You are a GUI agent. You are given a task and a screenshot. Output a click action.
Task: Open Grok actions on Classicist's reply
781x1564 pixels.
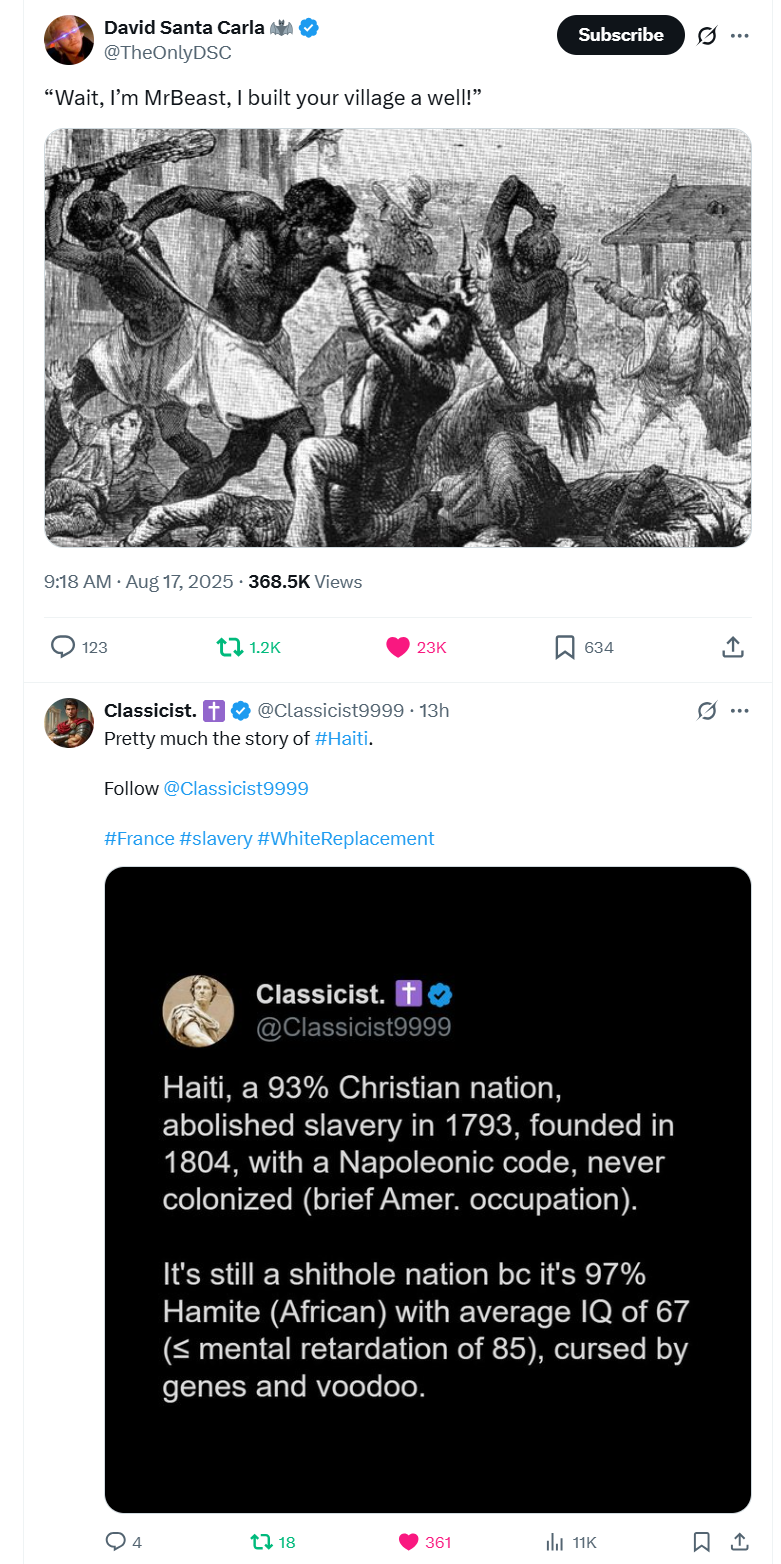point(707,711)
